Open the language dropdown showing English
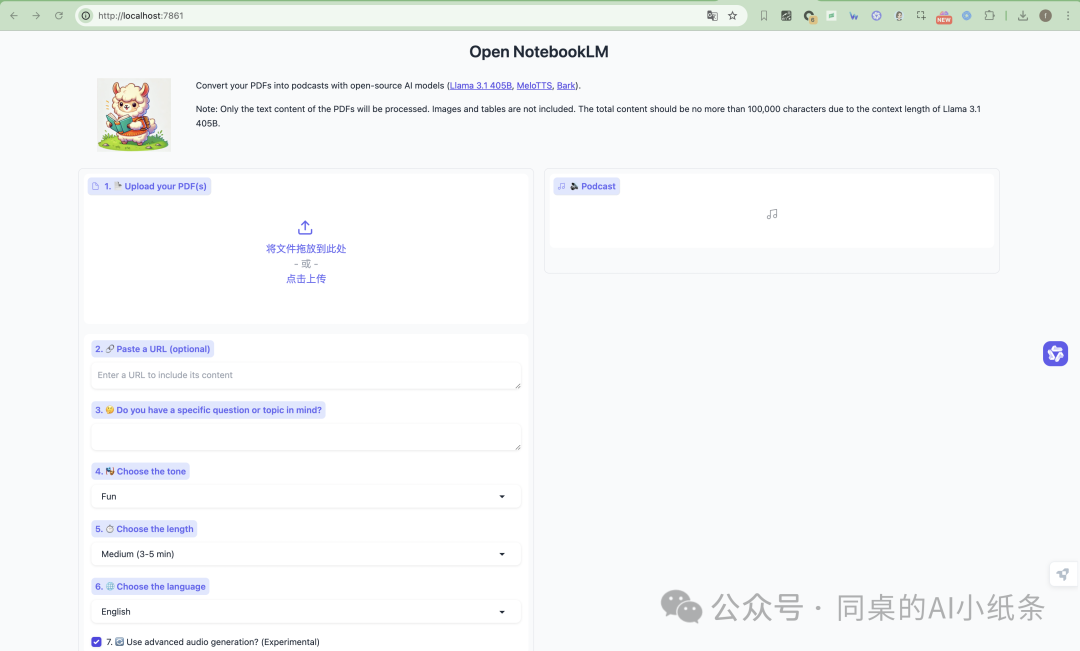This screenshot has width=1080, height=651. pos(306,612)
